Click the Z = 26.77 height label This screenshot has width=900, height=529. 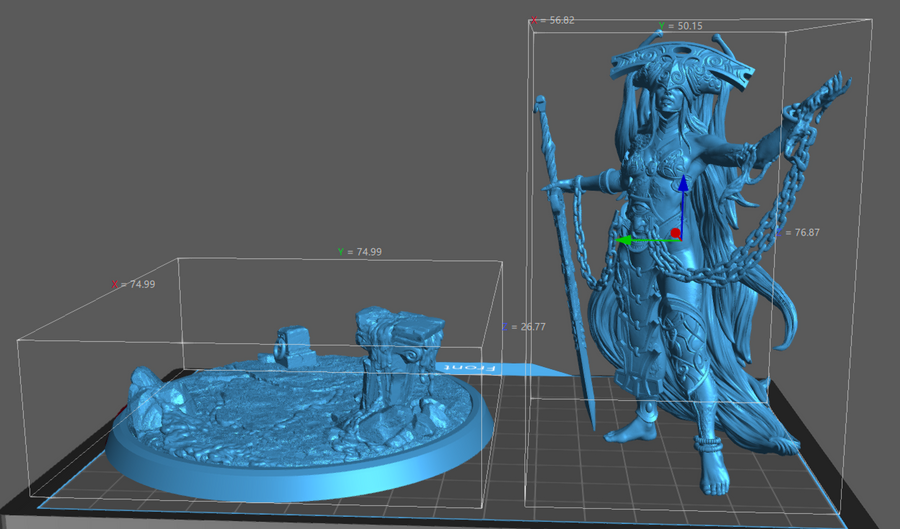[x=524, y=327]
